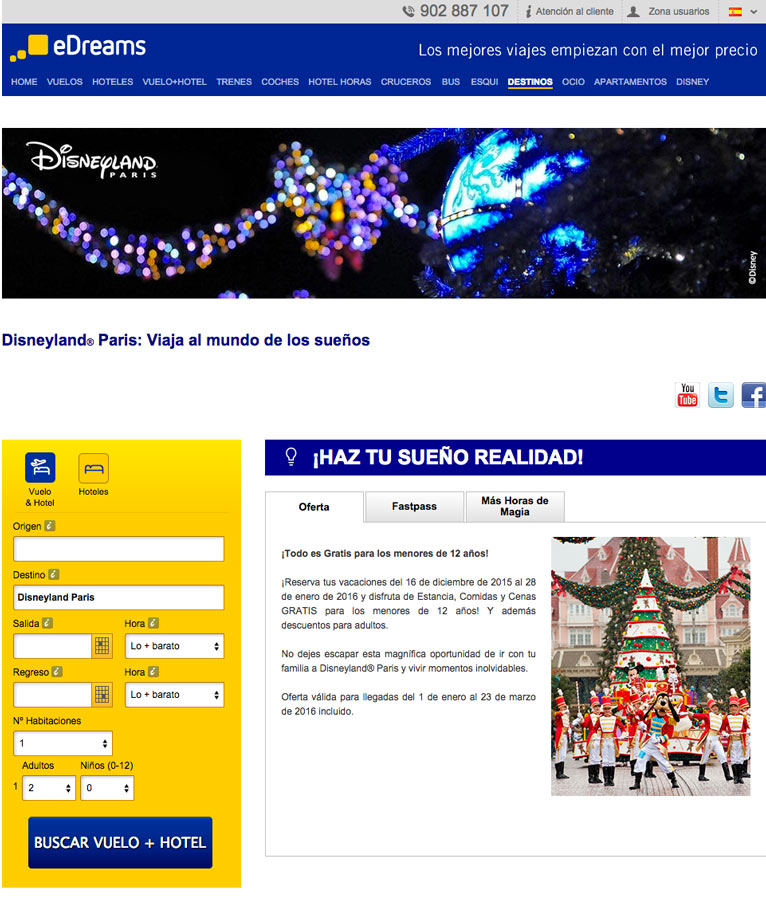
Task: Go to HOME in the navigation bar
Action: 24,82
